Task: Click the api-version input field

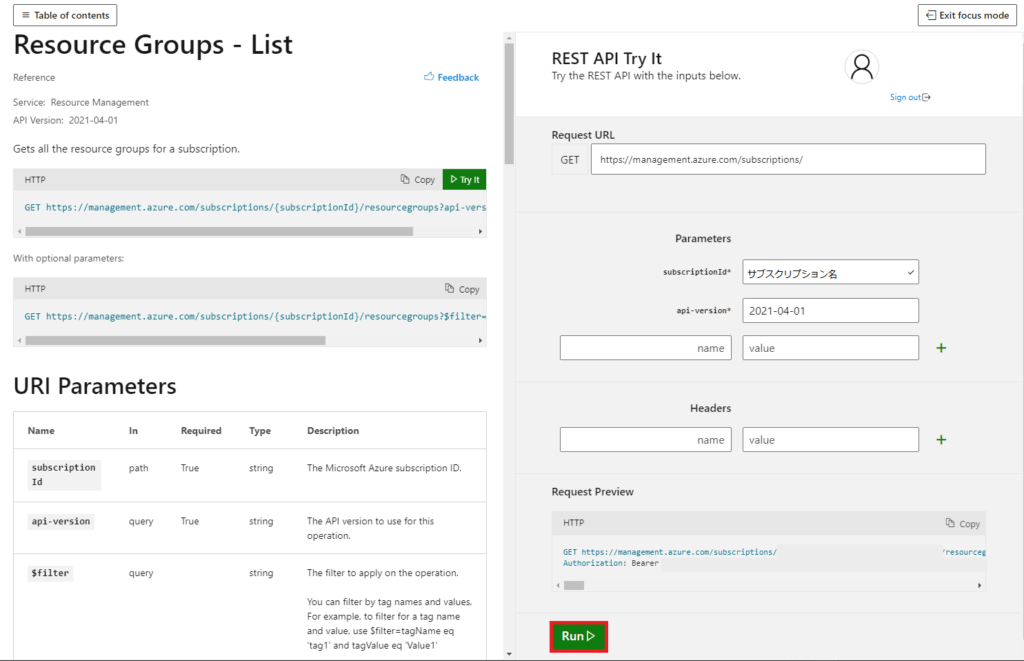Action: pos(830,310)
